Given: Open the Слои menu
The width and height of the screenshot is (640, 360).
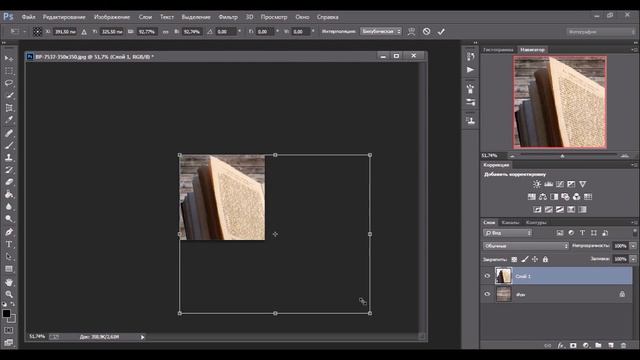Looking at the screenshot, I should point(145,17).
